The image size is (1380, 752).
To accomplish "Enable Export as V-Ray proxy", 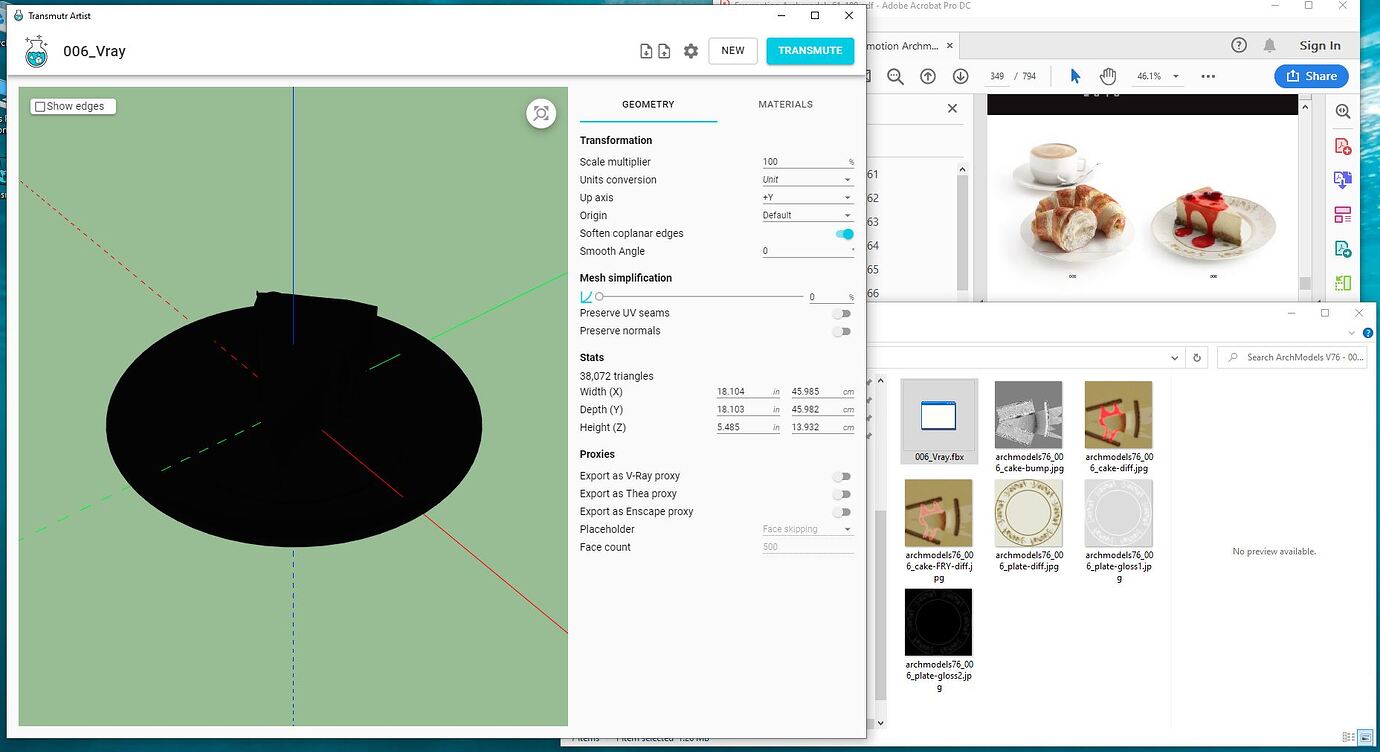I will (842, 476).
